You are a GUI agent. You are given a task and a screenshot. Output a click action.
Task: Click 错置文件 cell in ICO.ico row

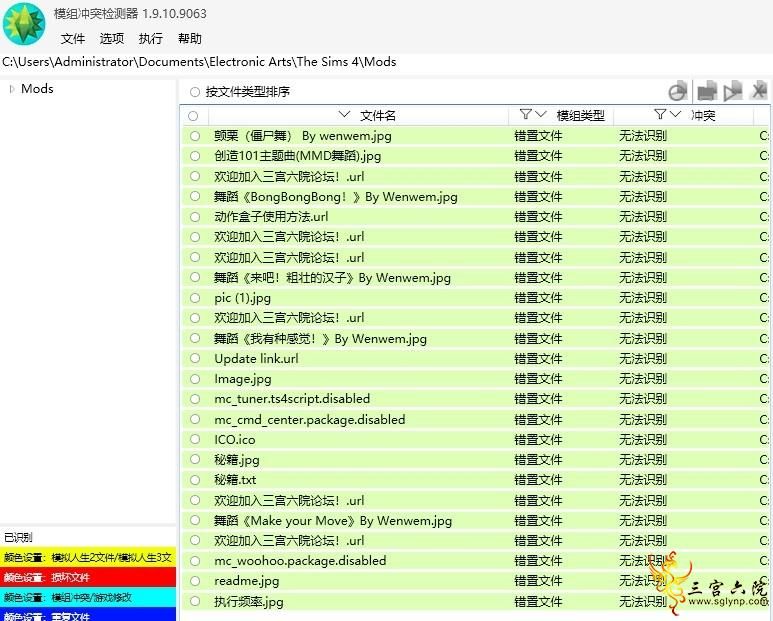pos(538,439)
